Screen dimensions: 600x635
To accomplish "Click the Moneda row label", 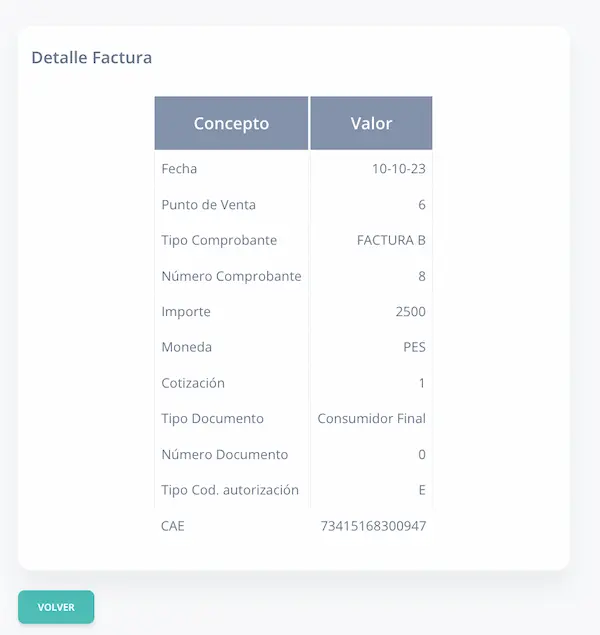I will (186, 348).
